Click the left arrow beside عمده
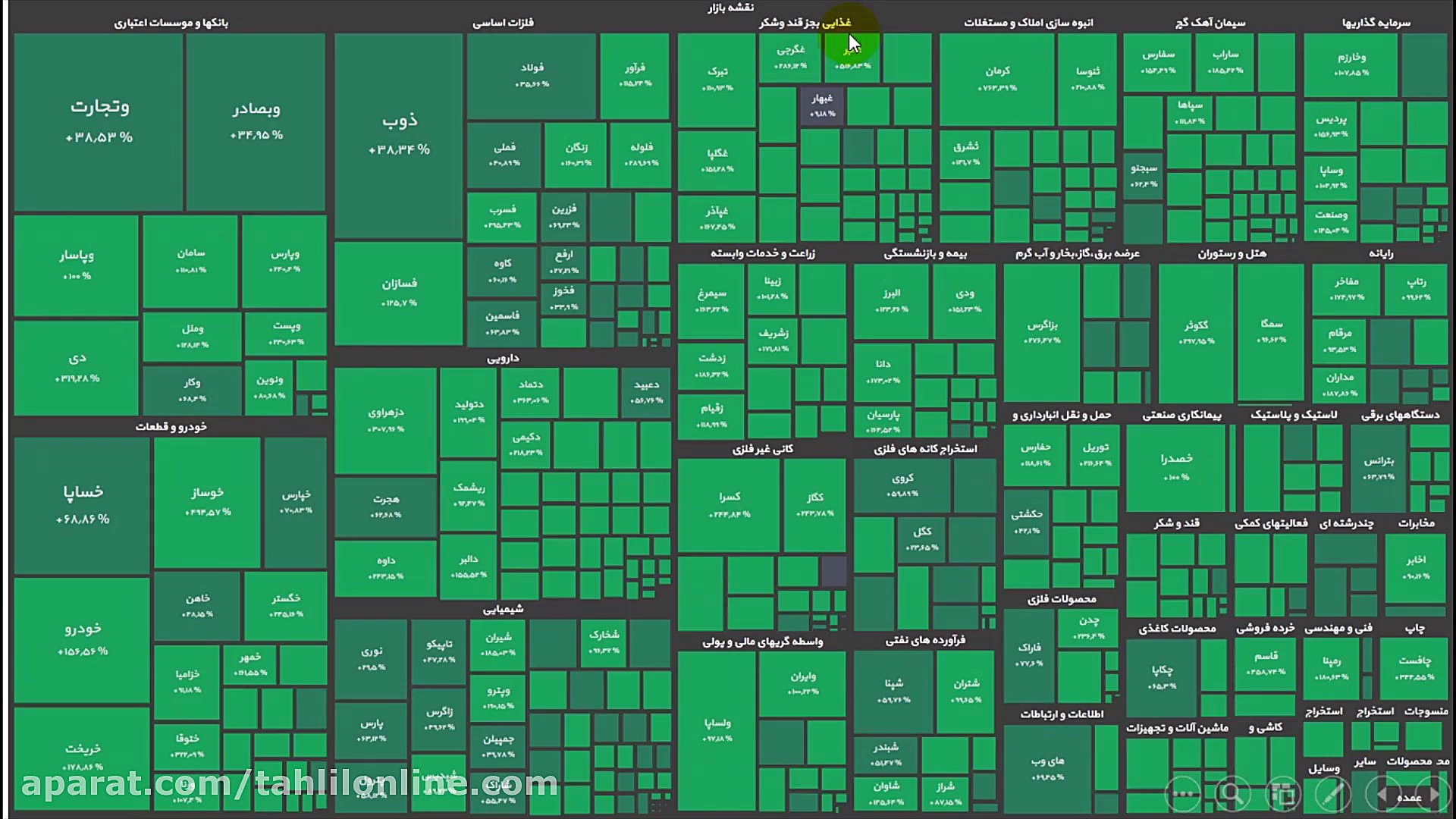 pos(1382,795)
